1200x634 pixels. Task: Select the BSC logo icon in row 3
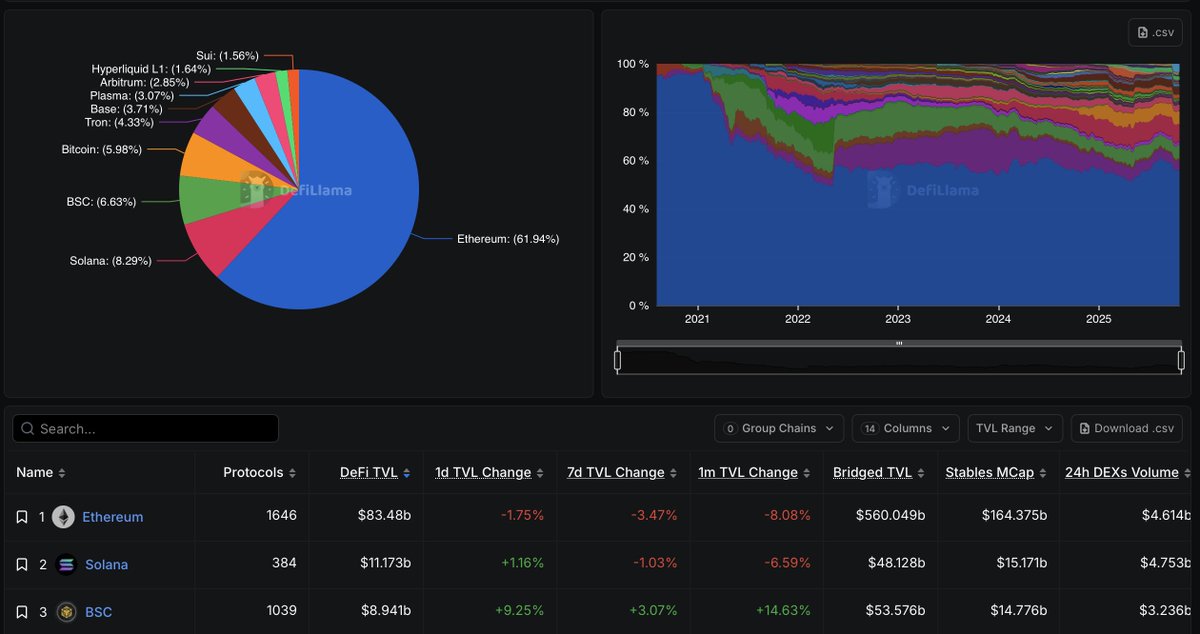(x=66, y=612)
